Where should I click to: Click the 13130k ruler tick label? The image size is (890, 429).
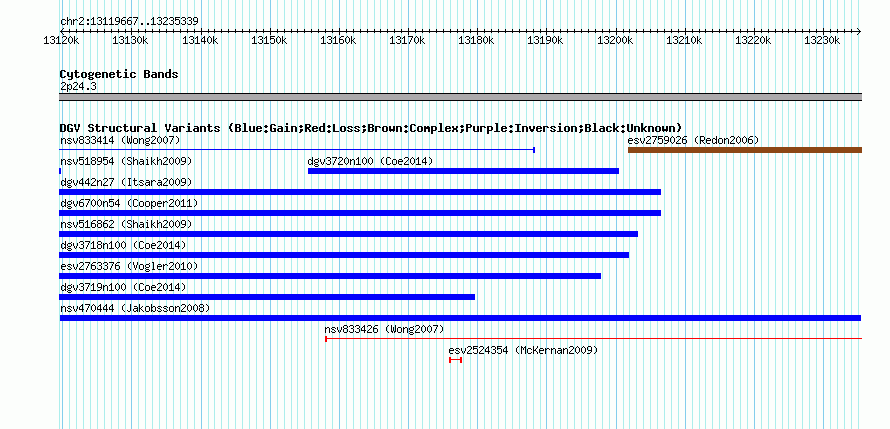point(131,40)
